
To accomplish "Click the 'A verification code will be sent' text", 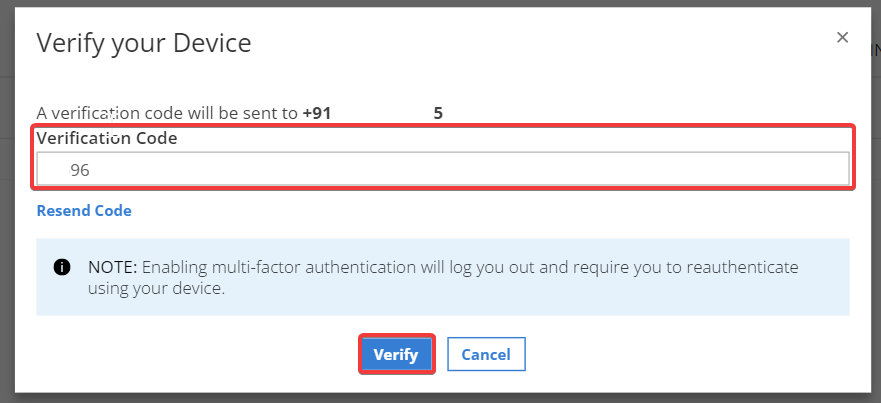I will click(x=167, y=114).
